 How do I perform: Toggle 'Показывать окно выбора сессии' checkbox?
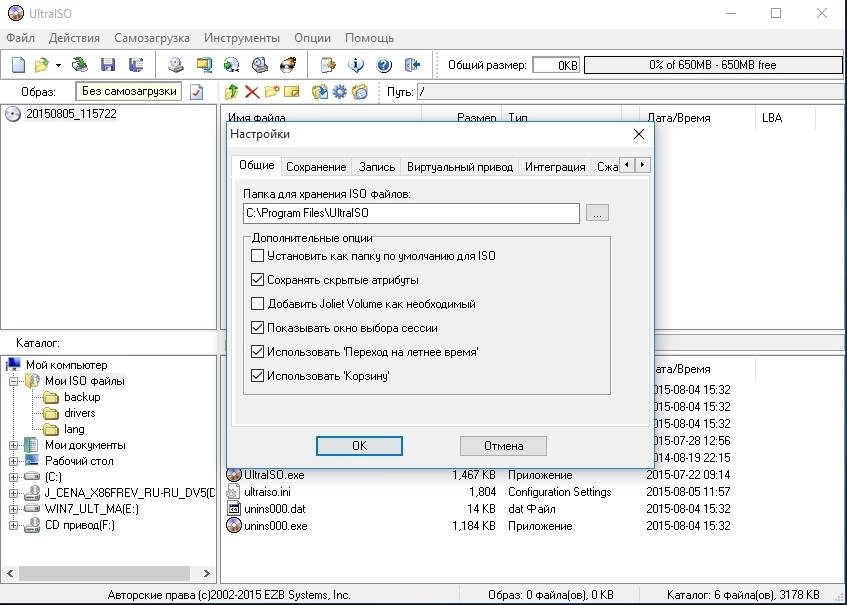(x=258, y=328)
